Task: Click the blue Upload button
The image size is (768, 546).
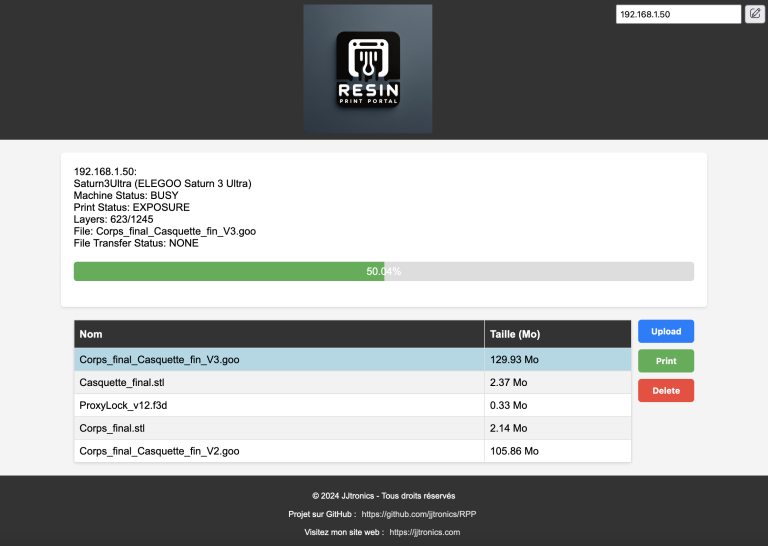Action: pyautogui.click(x=666, y=332)
